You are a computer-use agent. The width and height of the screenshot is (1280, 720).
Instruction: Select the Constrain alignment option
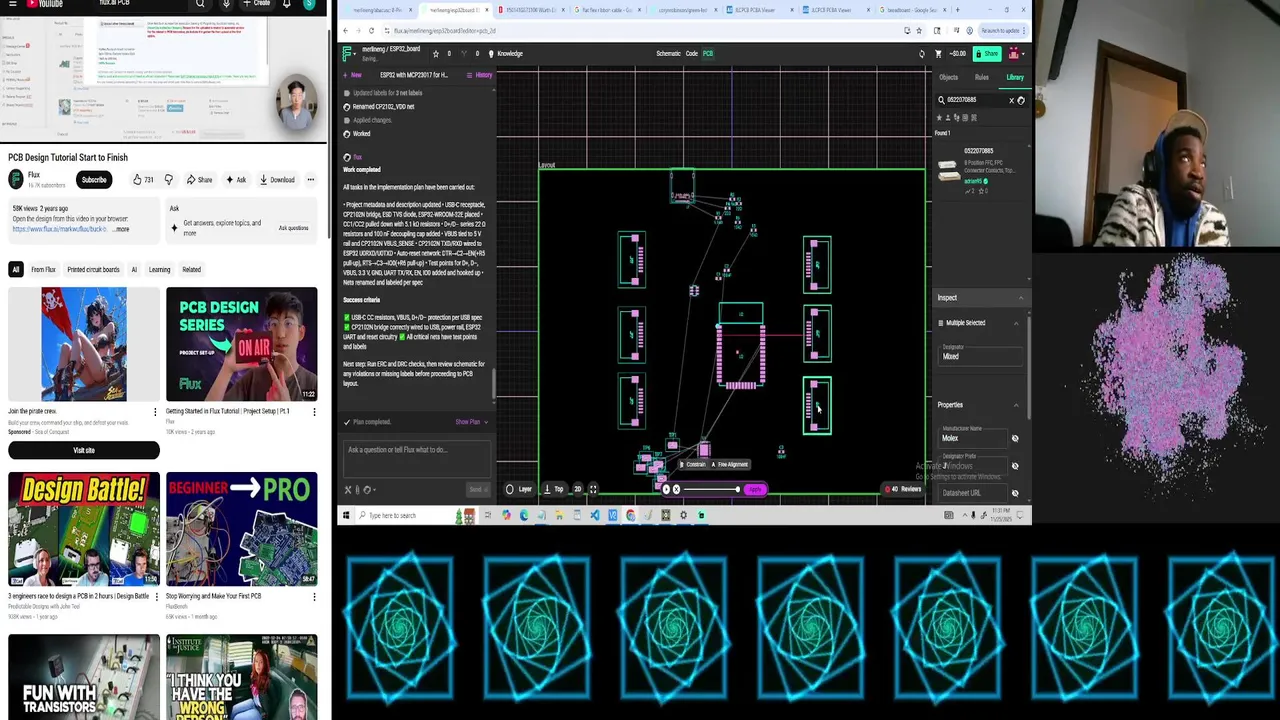click(695, 465)
